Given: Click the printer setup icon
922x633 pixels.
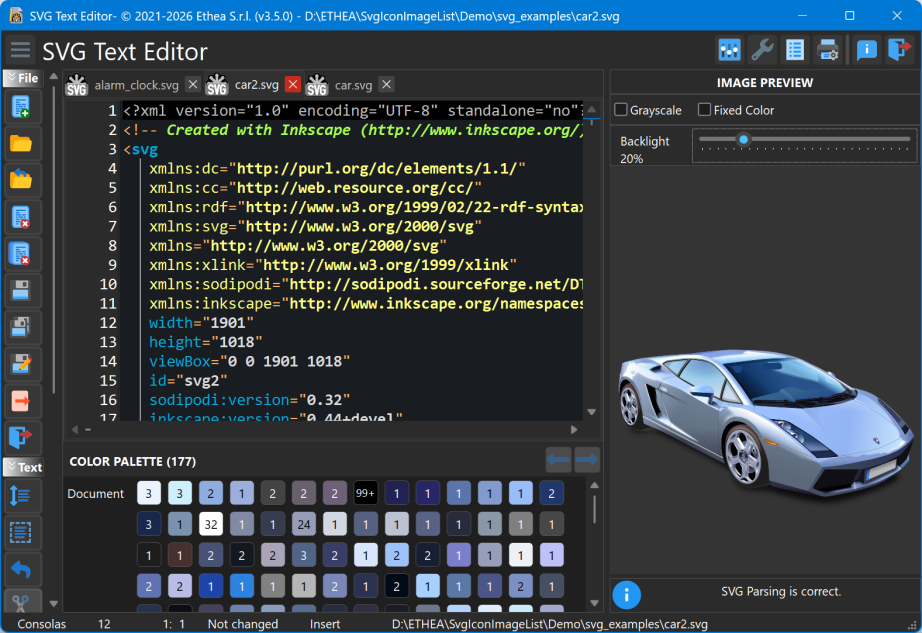Looking at the screenshot, I should [x=829, y=50].
